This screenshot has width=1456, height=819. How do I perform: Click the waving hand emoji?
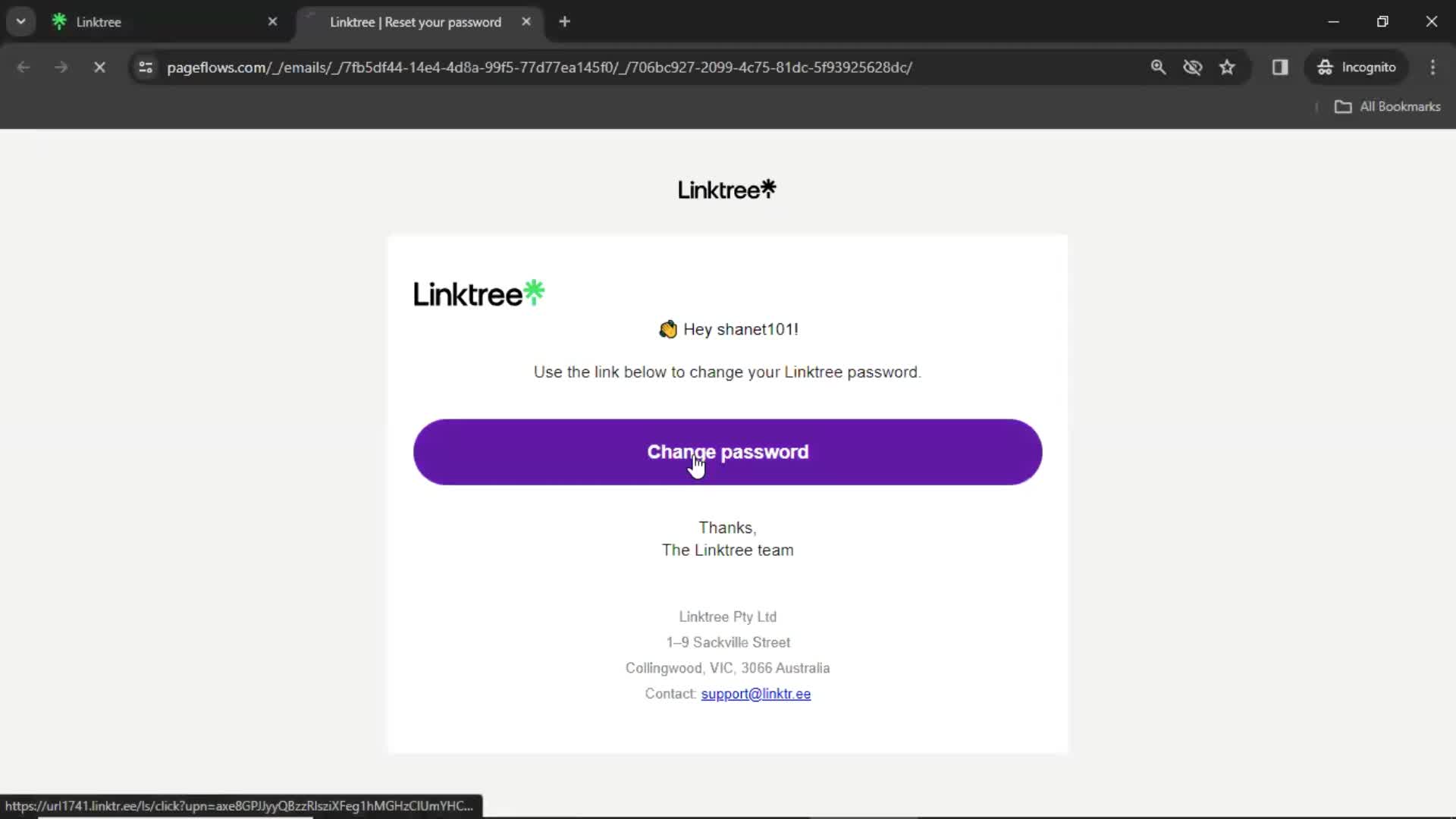click(668, 329)
